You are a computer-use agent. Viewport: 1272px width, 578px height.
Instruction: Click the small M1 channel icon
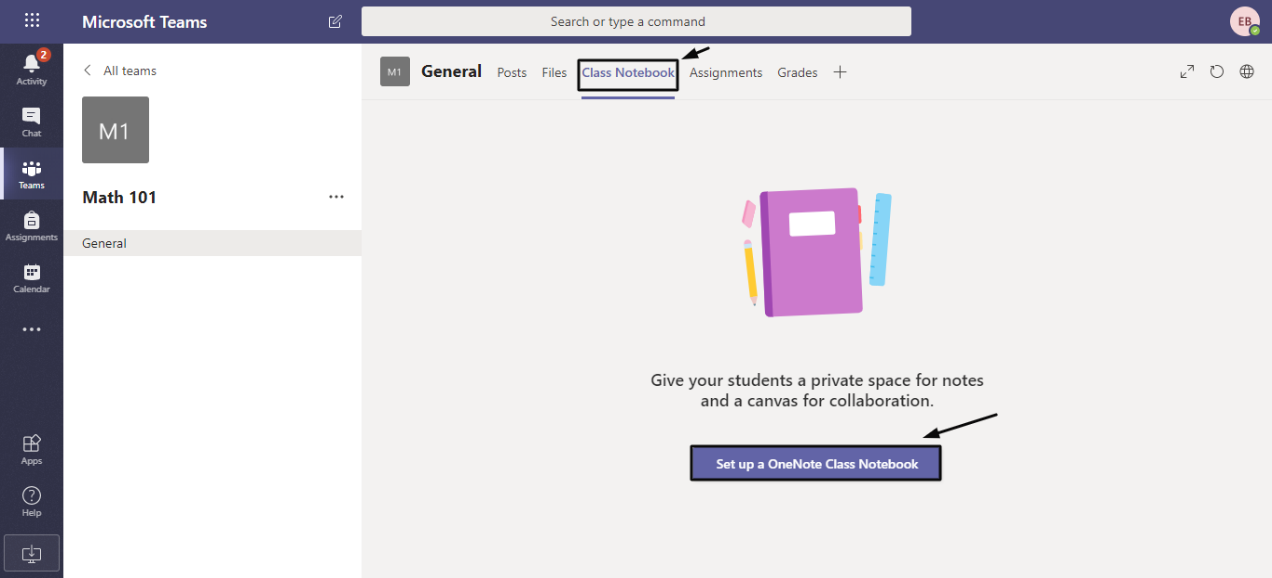pos(395,72)
